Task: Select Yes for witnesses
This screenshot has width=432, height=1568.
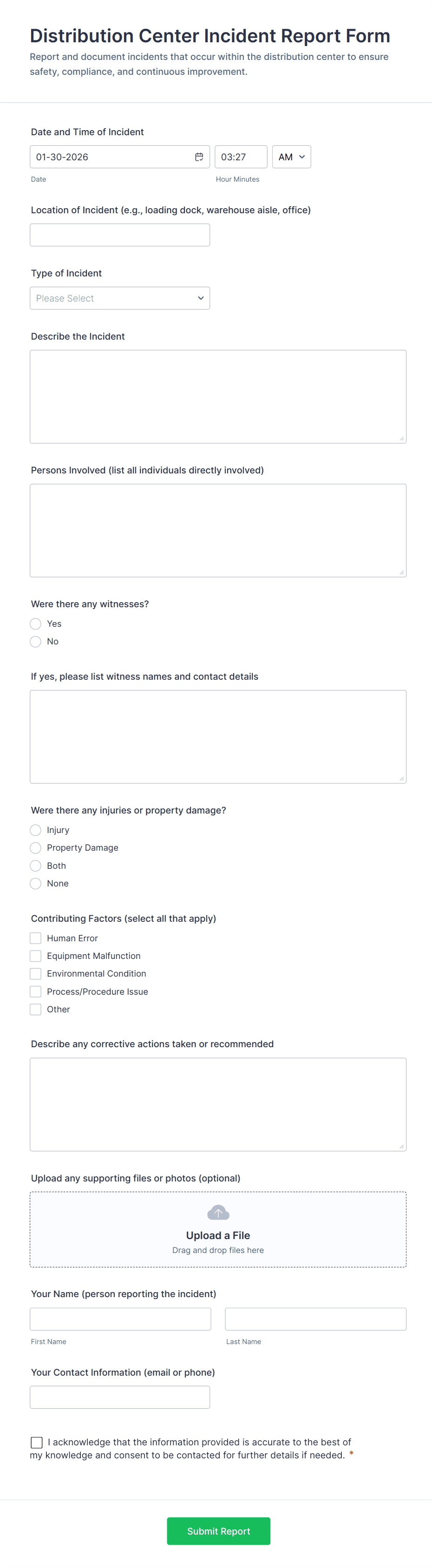Action: [x=35, y=623]
